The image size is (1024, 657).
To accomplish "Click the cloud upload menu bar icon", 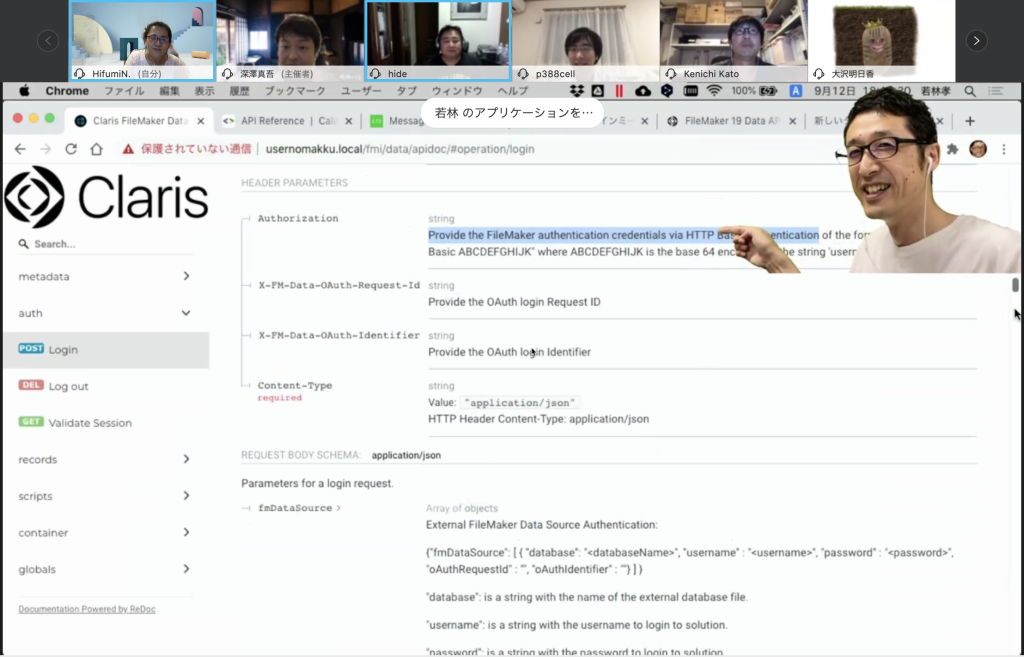I will 643,91.
